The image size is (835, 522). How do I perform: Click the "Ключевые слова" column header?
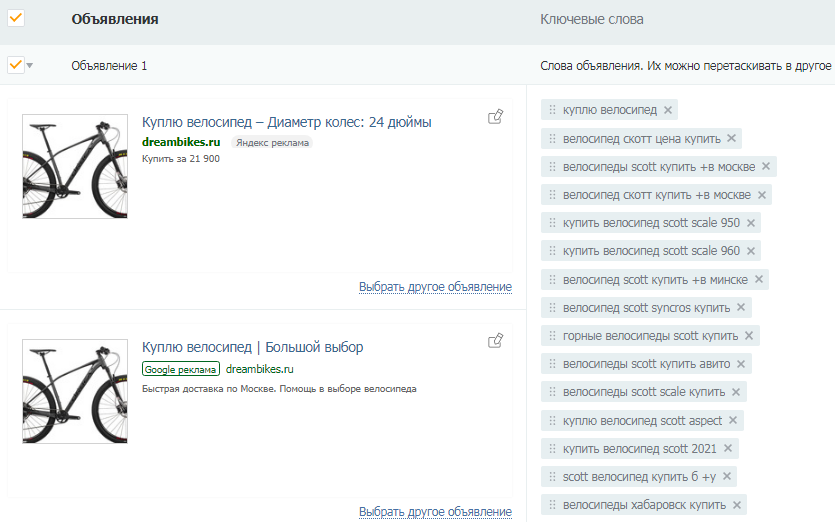point(592,20)
